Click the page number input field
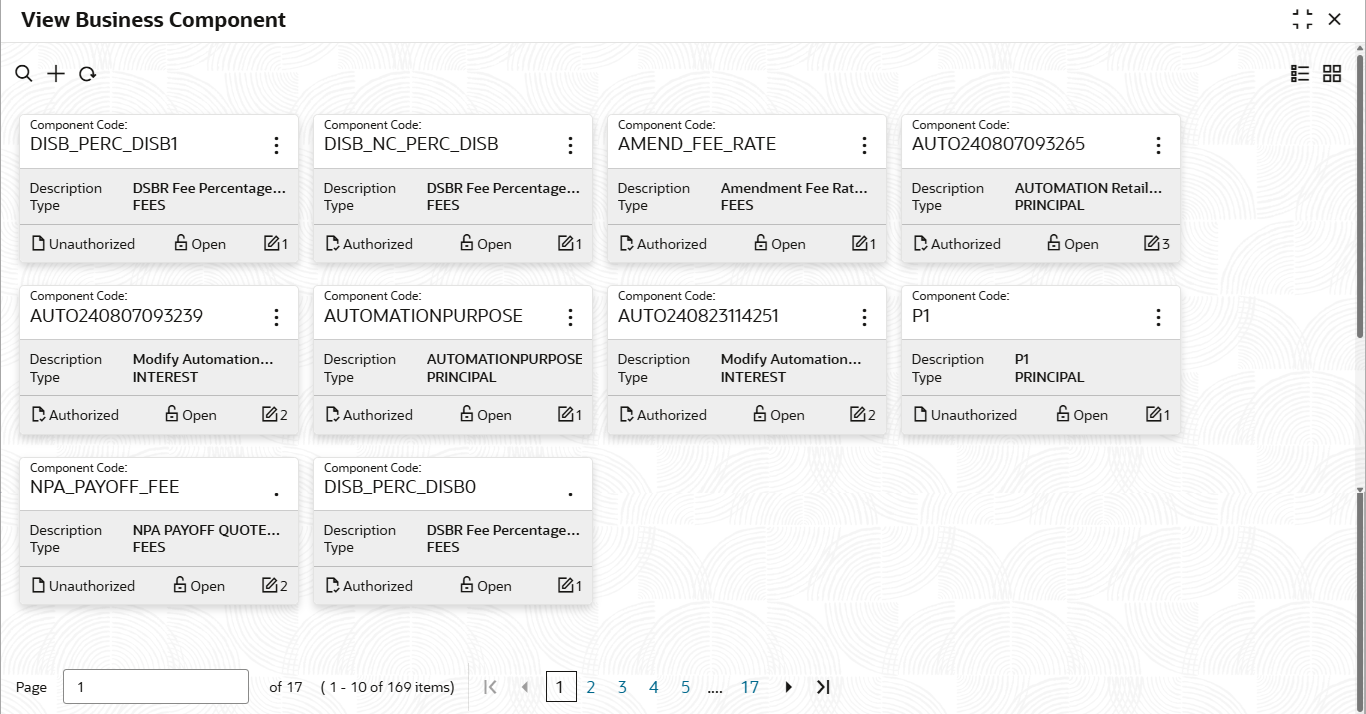The height and width of the screenshot is (714, 1366). pyautogui.click(x=156, y=687)
